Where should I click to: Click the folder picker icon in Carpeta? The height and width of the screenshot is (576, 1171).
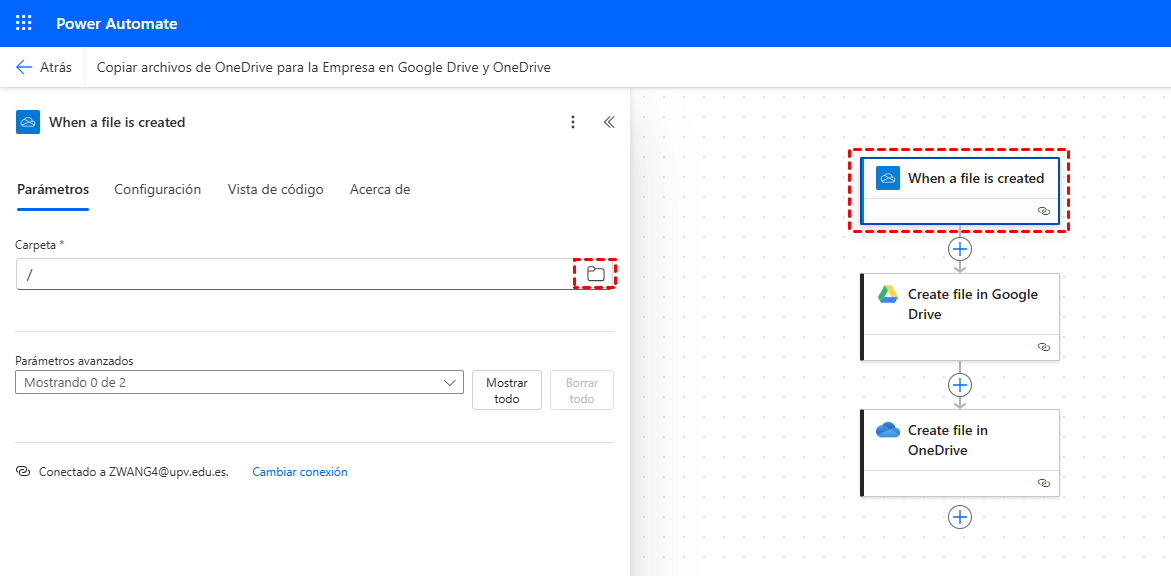click(x=596, y=274)
